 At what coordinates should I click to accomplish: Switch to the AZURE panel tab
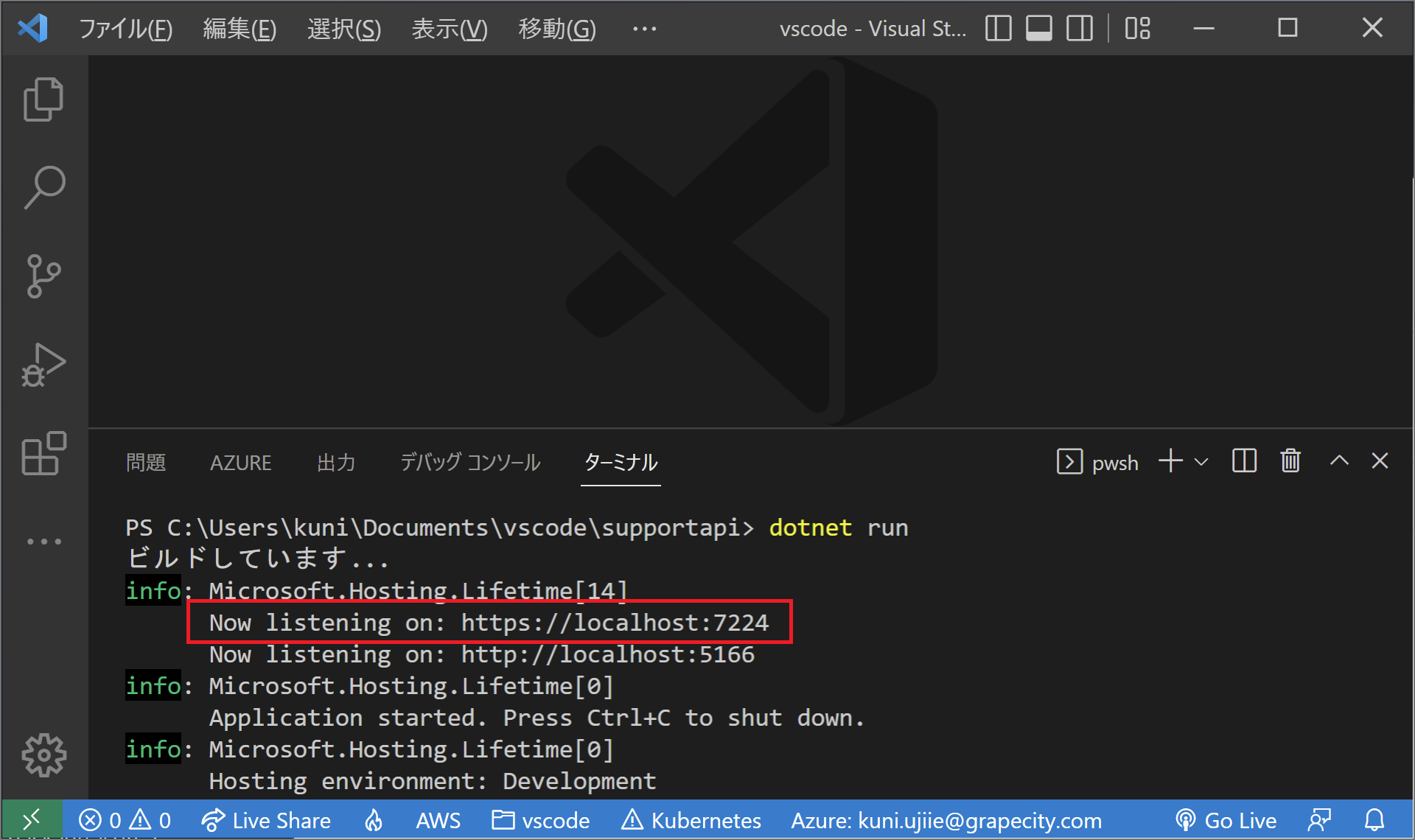click(x=241, y=463)
